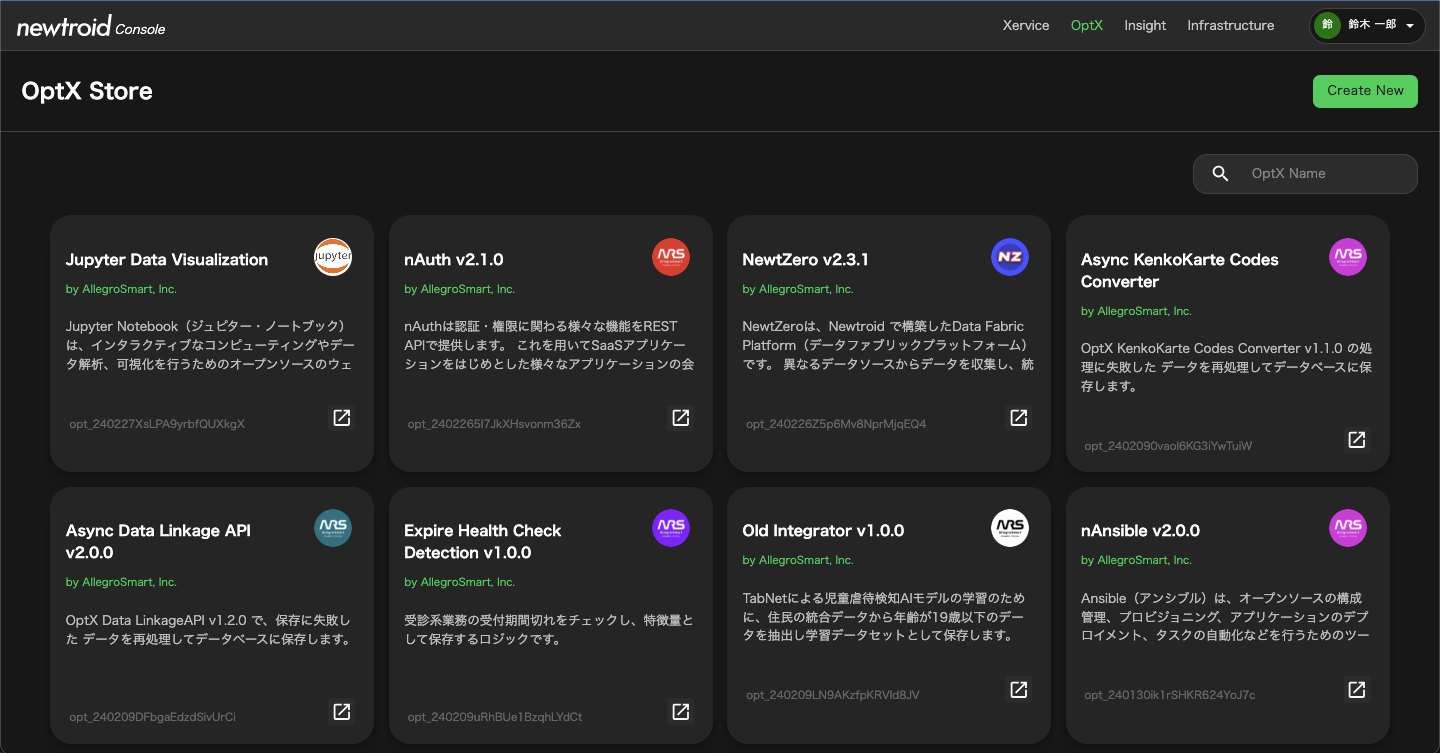Viewport: 1440px width, 753px height.
Task: Click the Create New button
Action: click(1365, 90)
